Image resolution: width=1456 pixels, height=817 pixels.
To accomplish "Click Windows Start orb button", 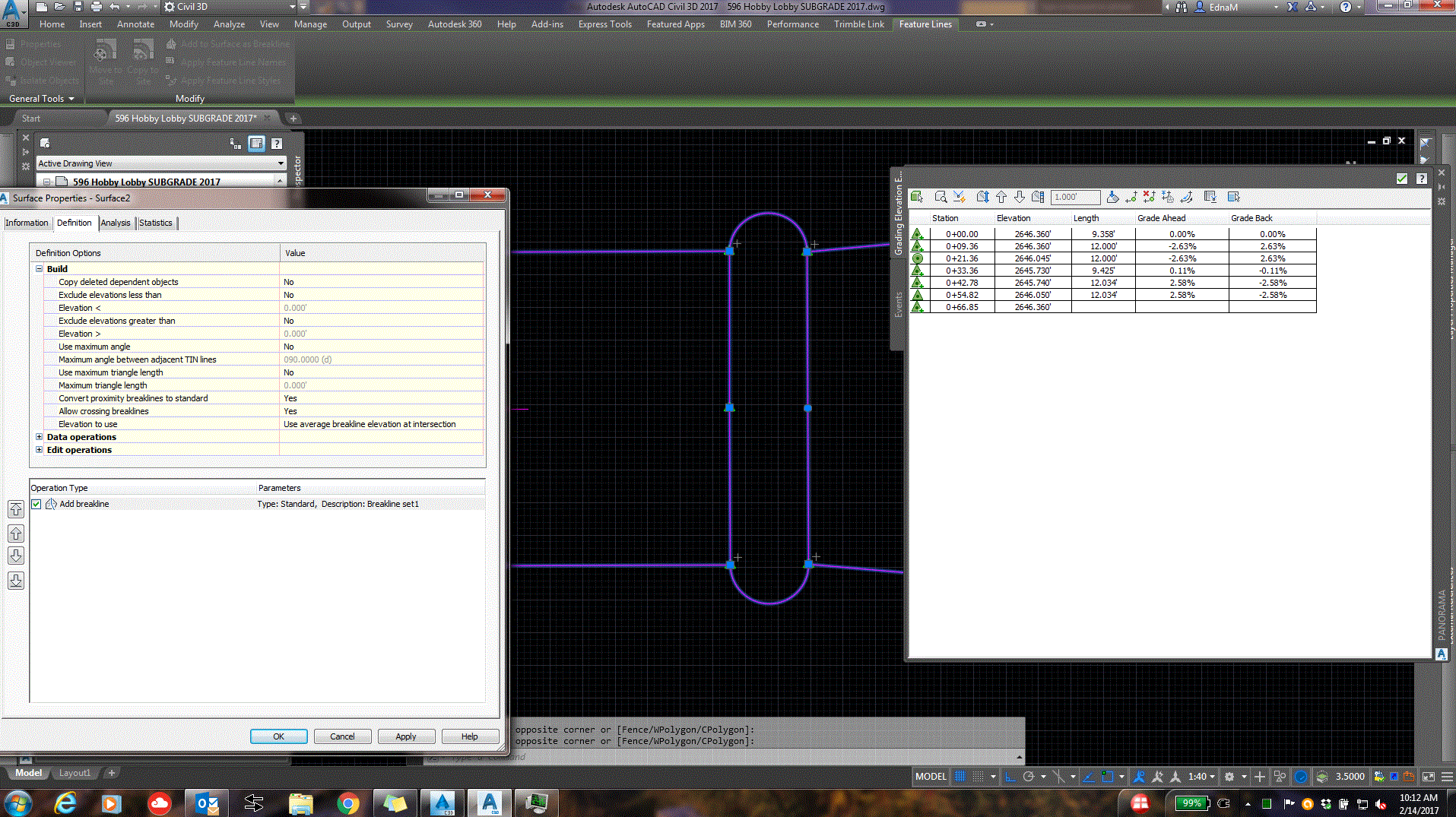I will [x=18, y=803].
